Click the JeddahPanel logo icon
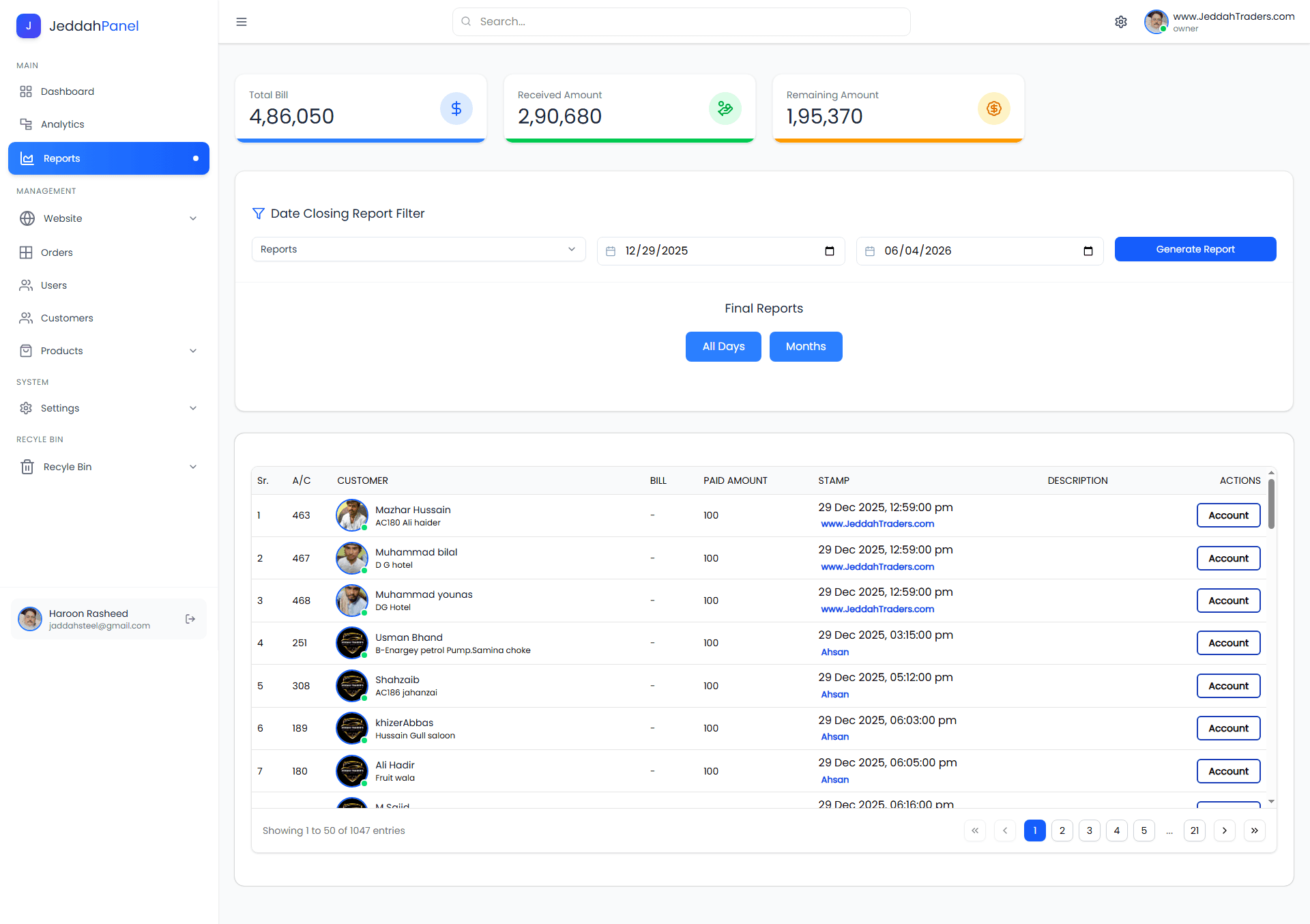This screenshot has height=924, width=1310. tap(28, 26)
